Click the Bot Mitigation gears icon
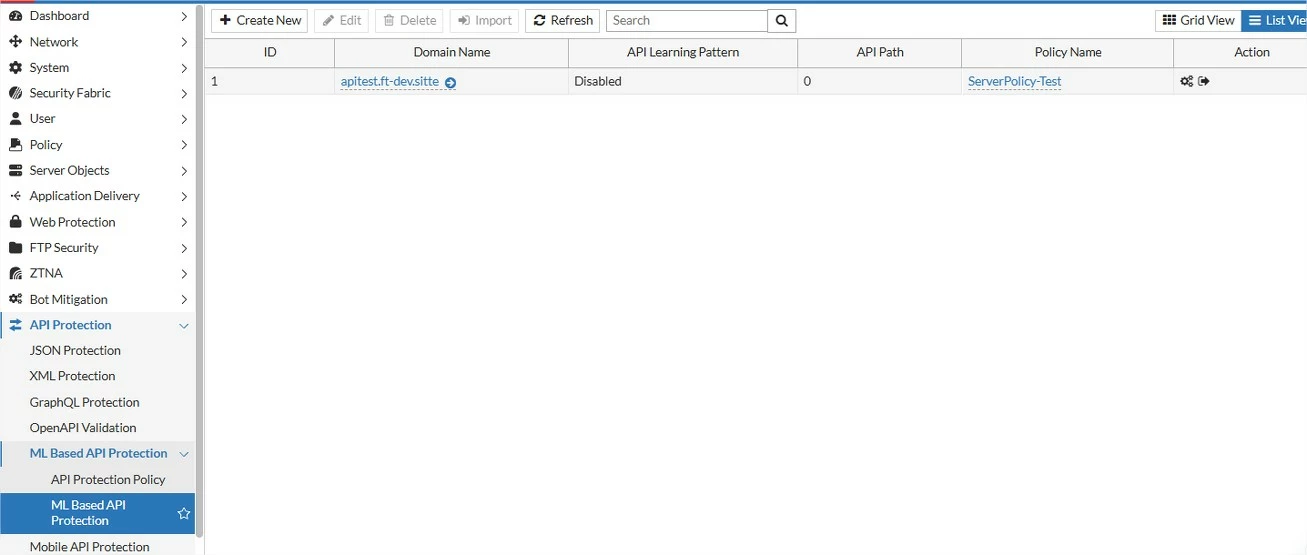This screenshot has width=1307, height=555. (15, 299)
